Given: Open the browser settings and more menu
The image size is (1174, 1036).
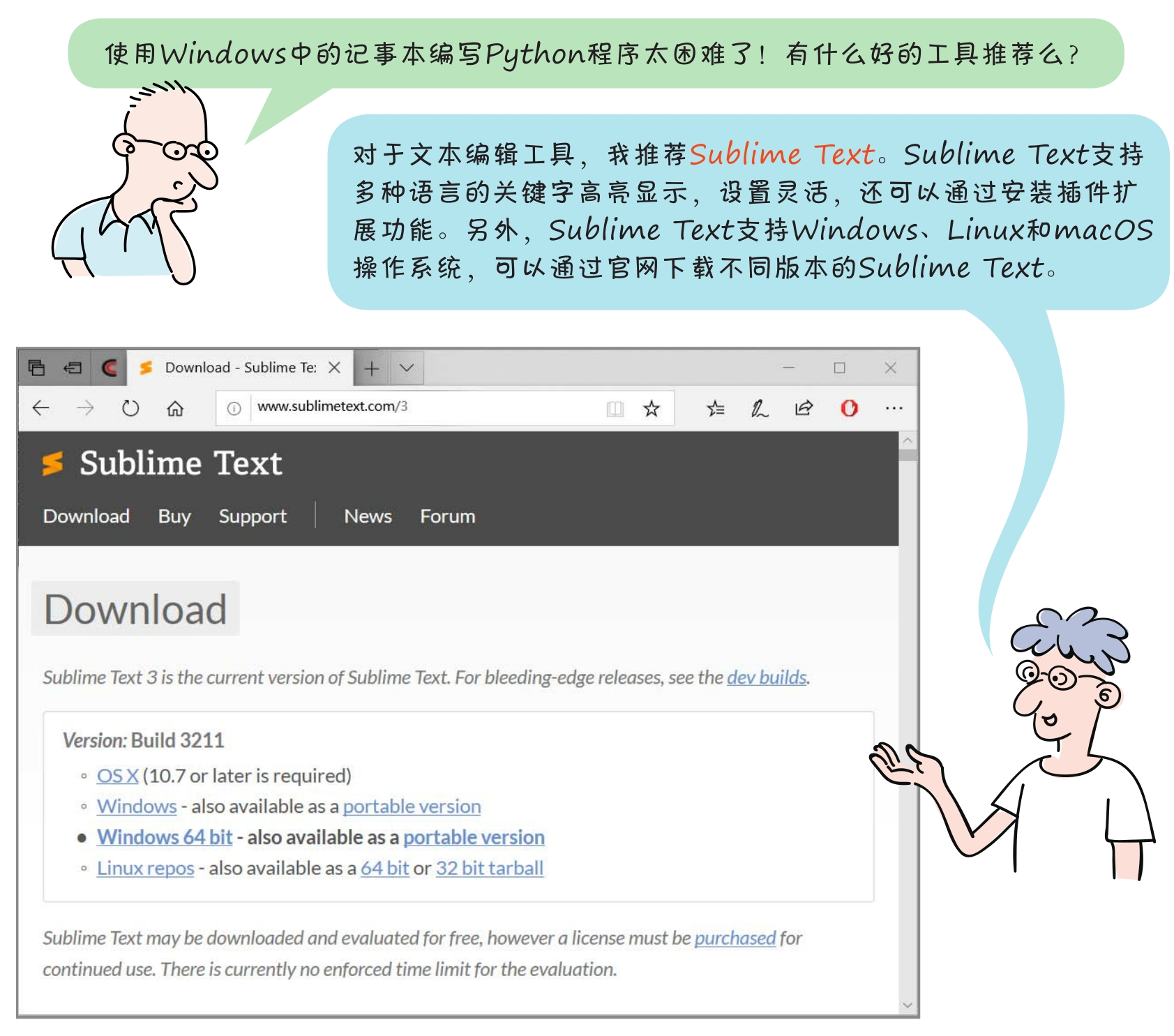Looking at the screenshot, I should pos(894,409).
